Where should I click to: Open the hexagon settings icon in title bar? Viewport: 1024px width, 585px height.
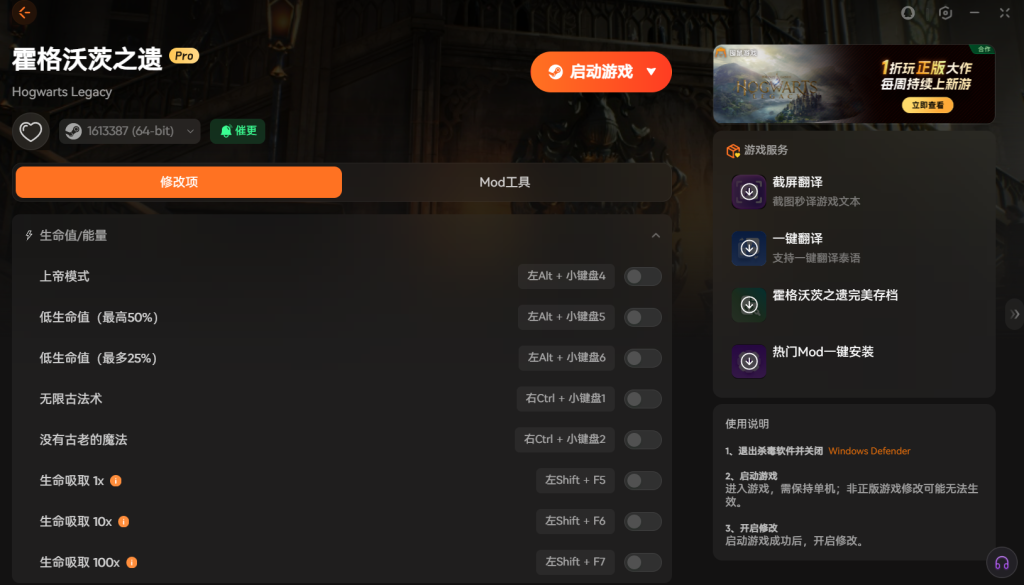[945, 13]
